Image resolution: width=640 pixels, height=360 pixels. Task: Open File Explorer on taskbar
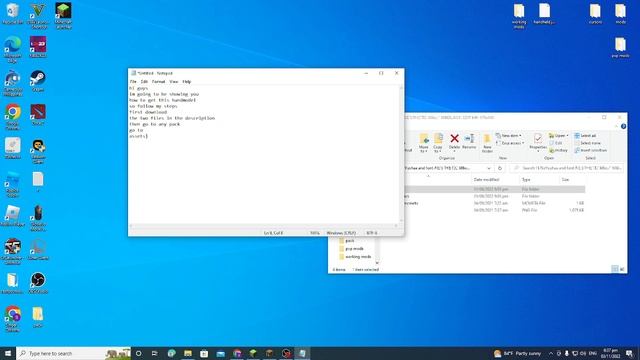tap(188, 353)
